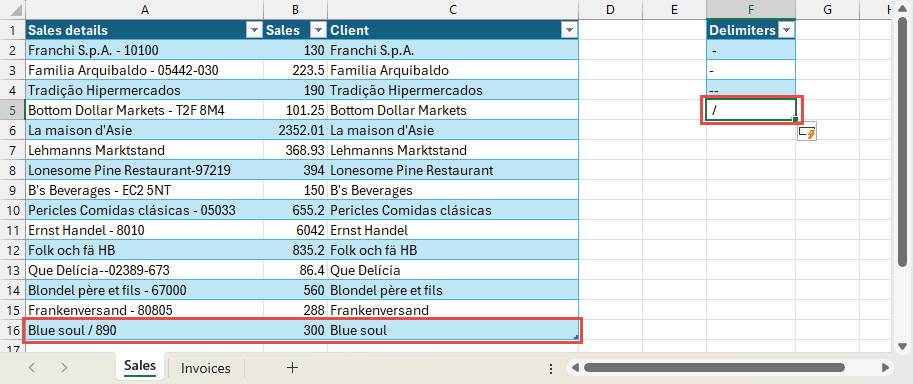The image size is (913, 384).
Task: Select 'Folk och fä HB' in Client column
Action: pyautogui.click(x=453, y=250)
